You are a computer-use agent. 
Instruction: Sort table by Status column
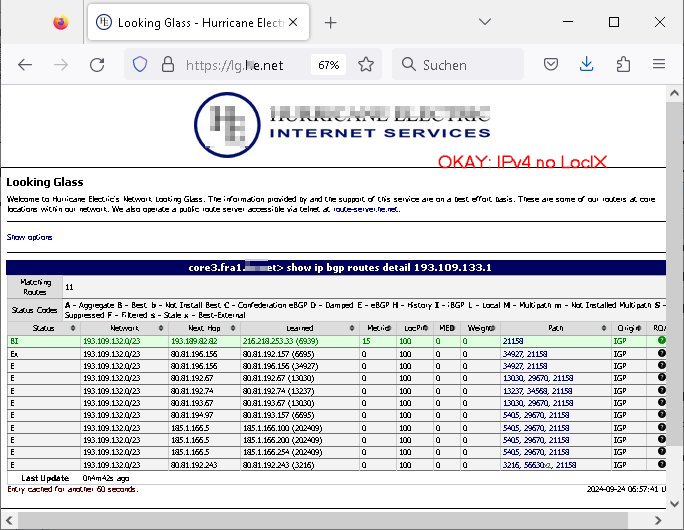44,328
